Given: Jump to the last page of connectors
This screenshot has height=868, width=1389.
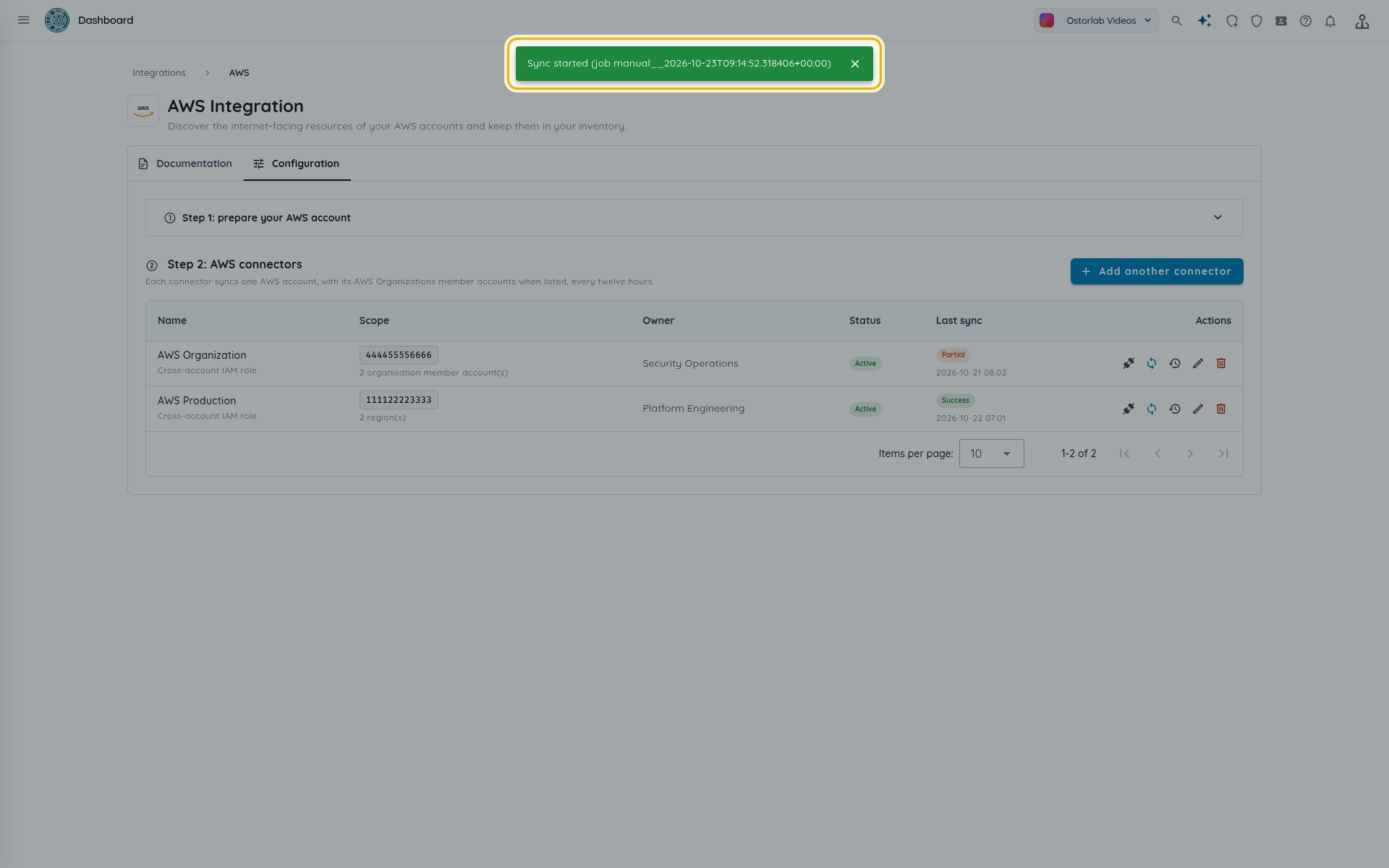Looking at the screenshot, I should click(x=1223, y=454).
